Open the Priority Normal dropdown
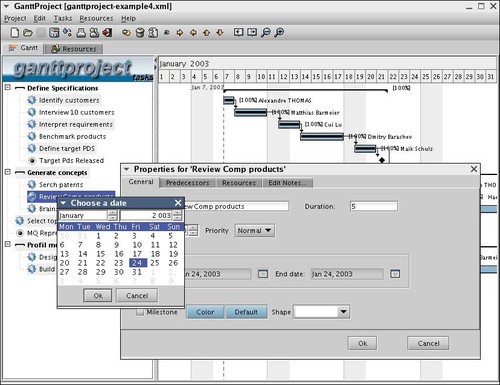The width and height of the screenshot is (500, 385). (255, 231)
